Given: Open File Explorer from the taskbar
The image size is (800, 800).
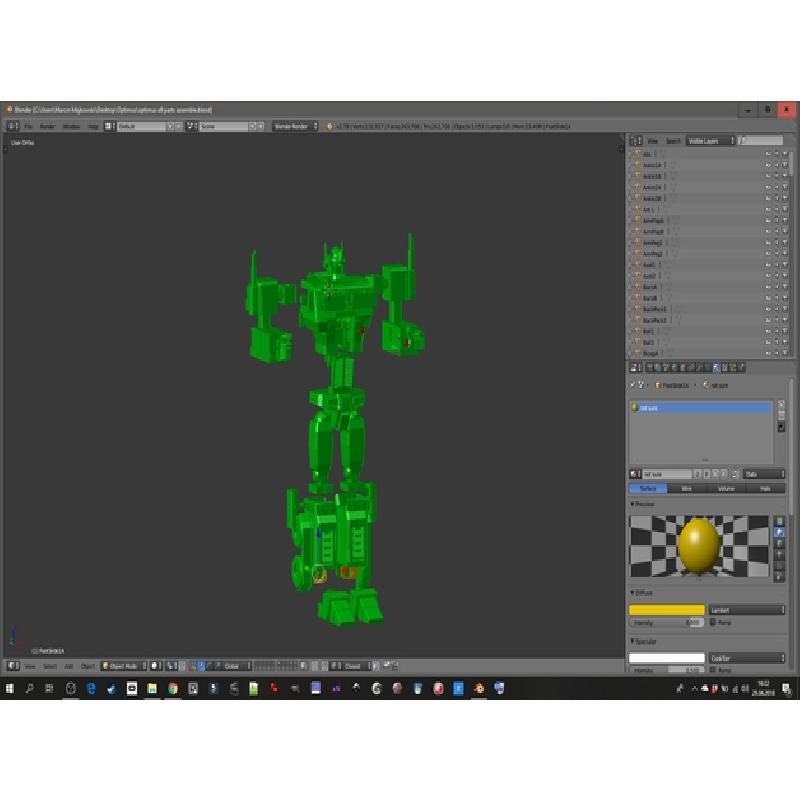Looking at the screenshot, I should point(152,689).
